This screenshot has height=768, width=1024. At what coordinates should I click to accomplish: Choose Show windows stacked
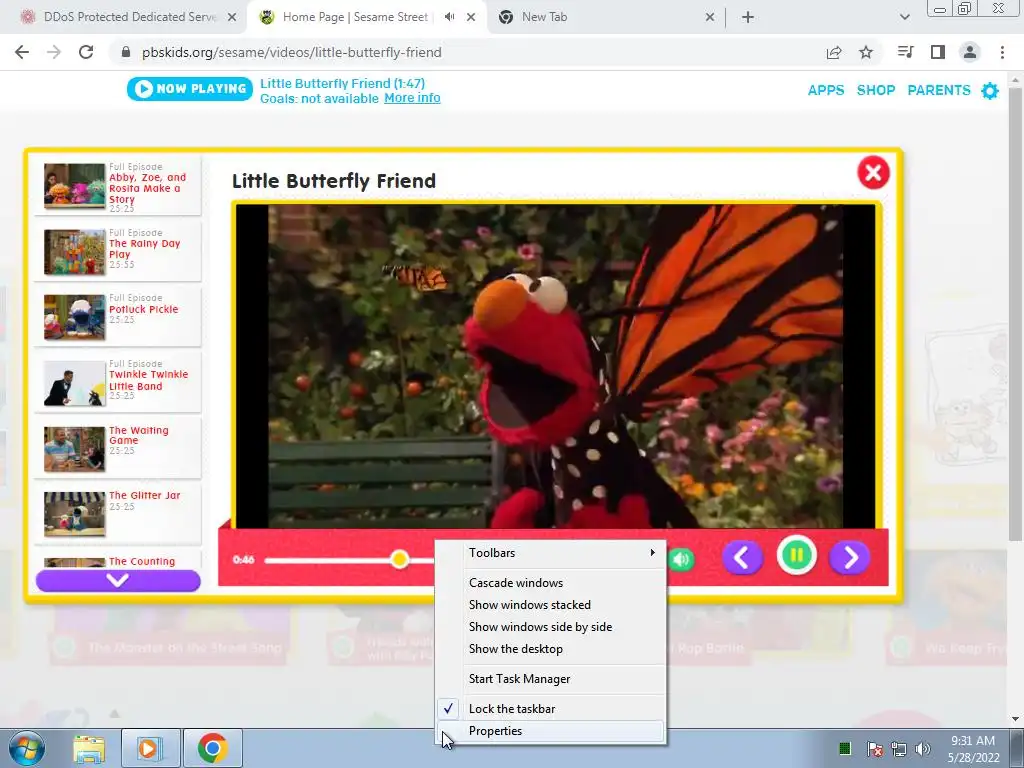tap(551, 605)
